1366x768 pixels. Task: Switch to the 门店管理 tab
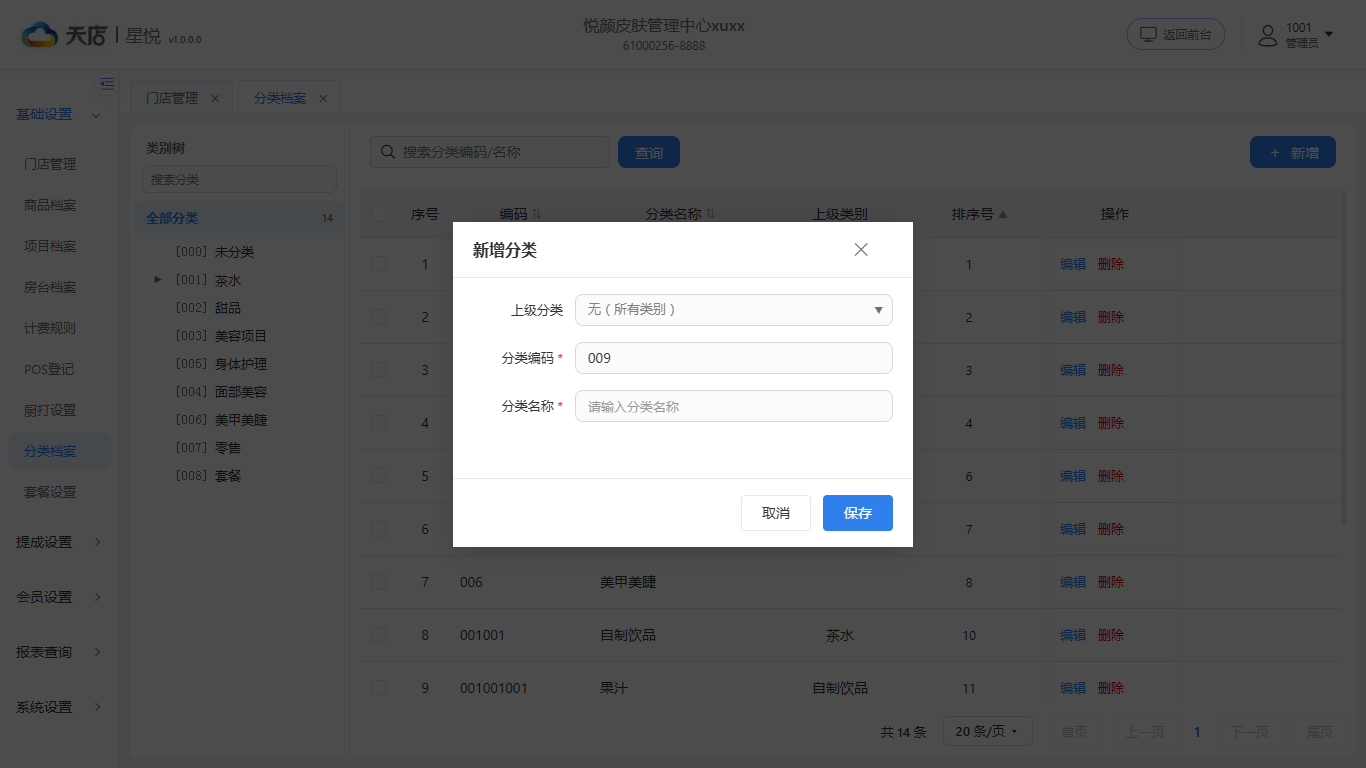[x=172, y=98]
